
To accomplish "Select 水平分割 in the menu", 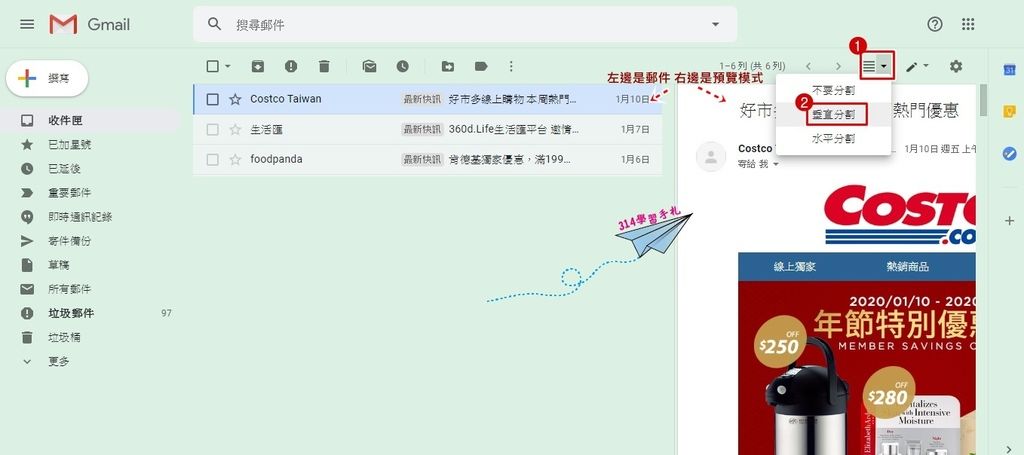I will pyautogui.click(x=833, y=138).
